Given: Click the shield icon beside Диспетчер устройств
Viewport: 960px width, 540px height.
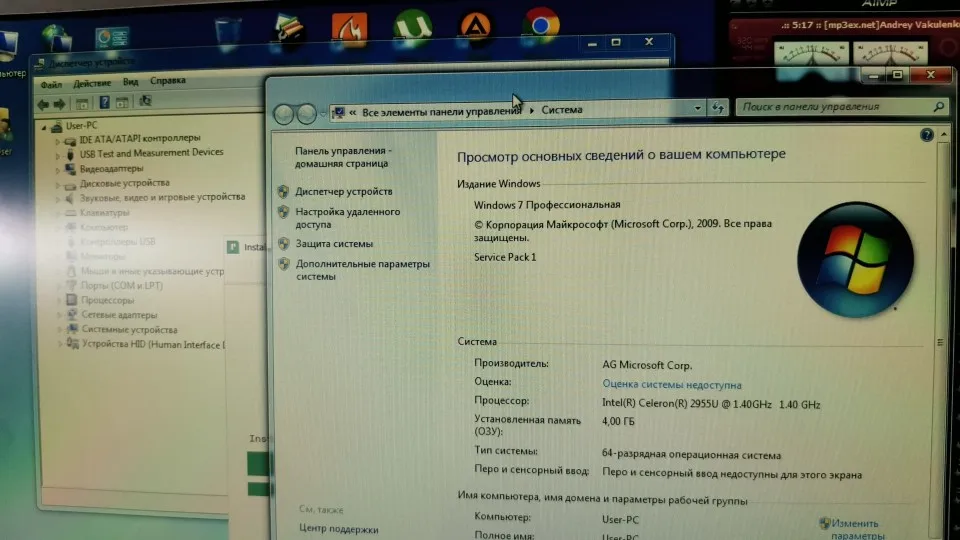Looking at the screenshot, I should 283,191.
